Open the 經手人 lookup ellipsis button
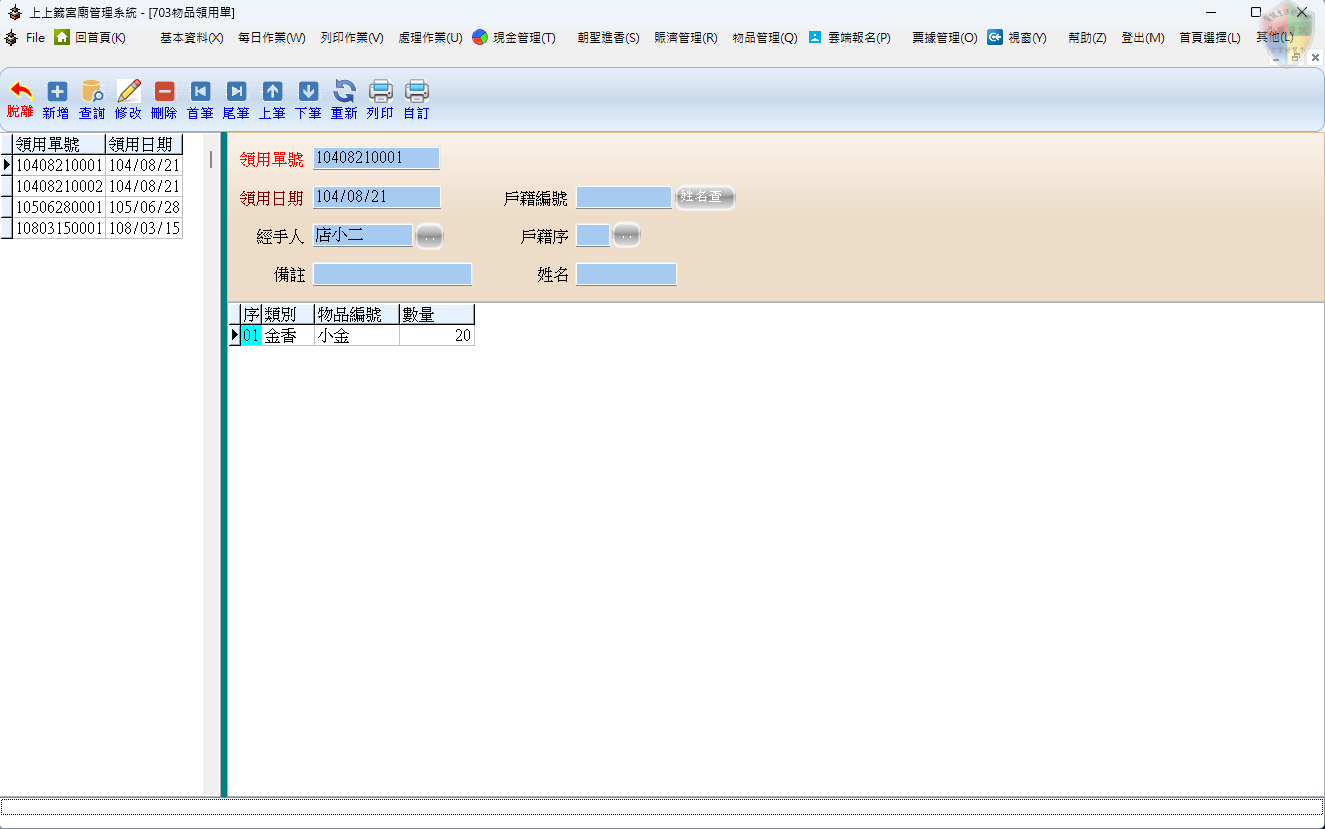The image size is (1325, 829). (429, 236)
